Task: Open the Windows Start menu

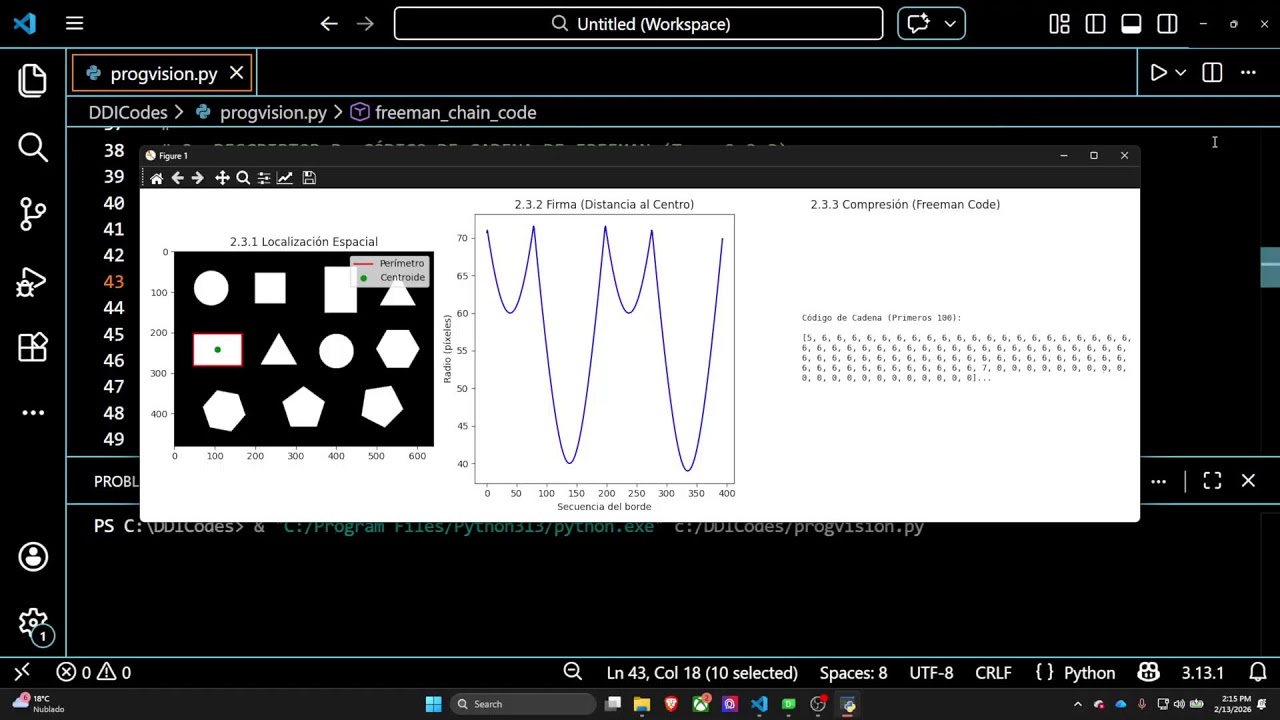Action: (433, 704)
